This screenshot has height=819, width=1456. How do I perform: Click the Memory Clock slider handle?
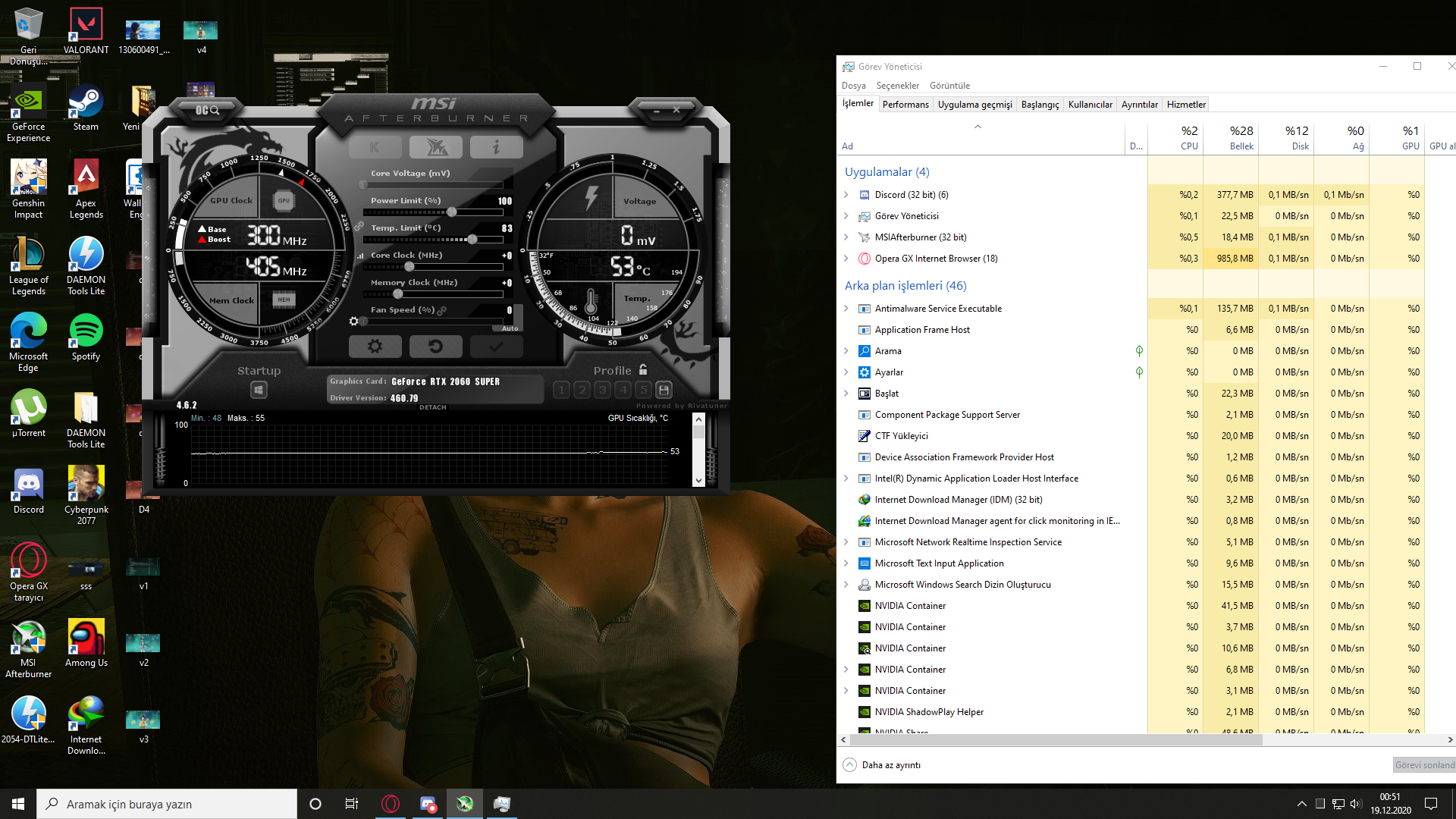(x=398, y=294)
